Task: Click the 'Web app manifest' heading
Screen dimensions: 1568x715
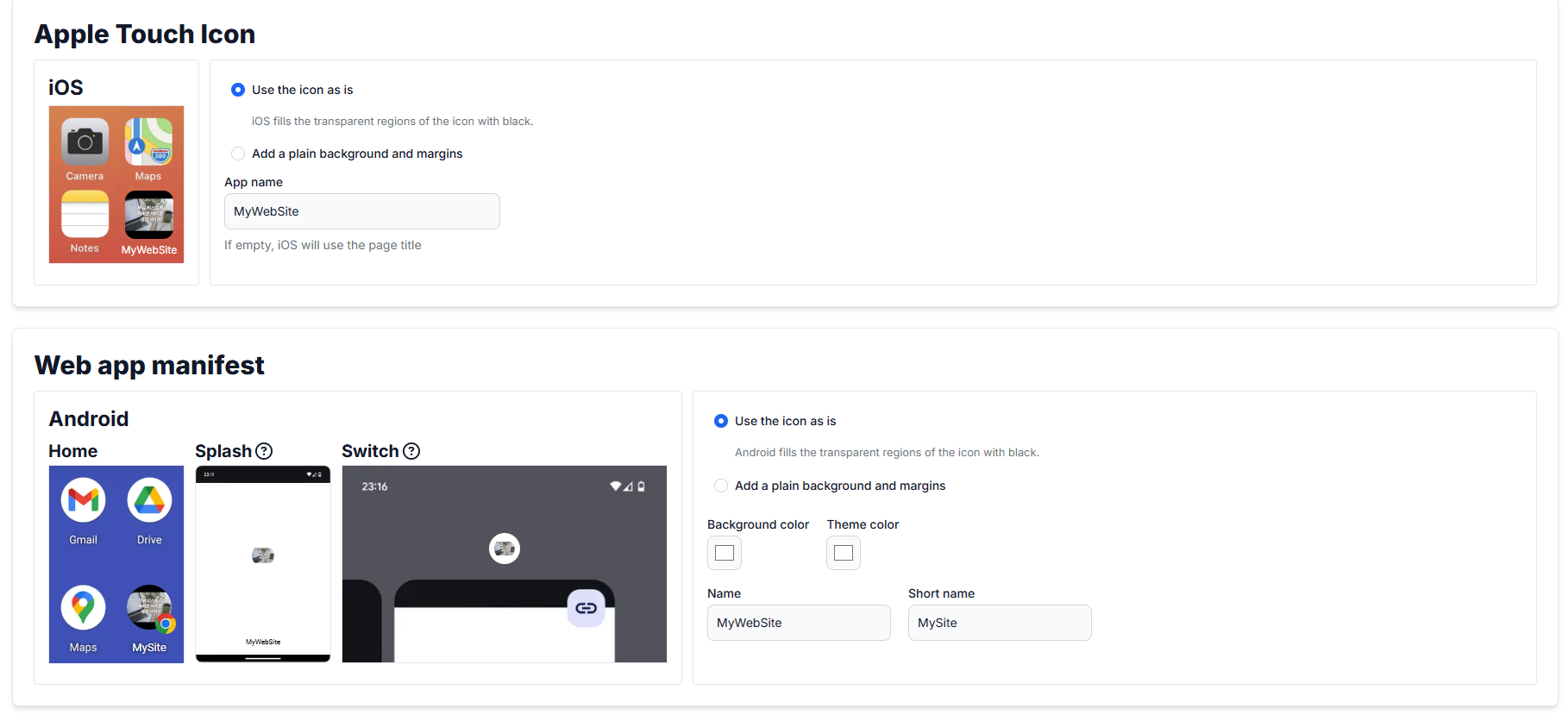Action: click(x=149, y=365)
